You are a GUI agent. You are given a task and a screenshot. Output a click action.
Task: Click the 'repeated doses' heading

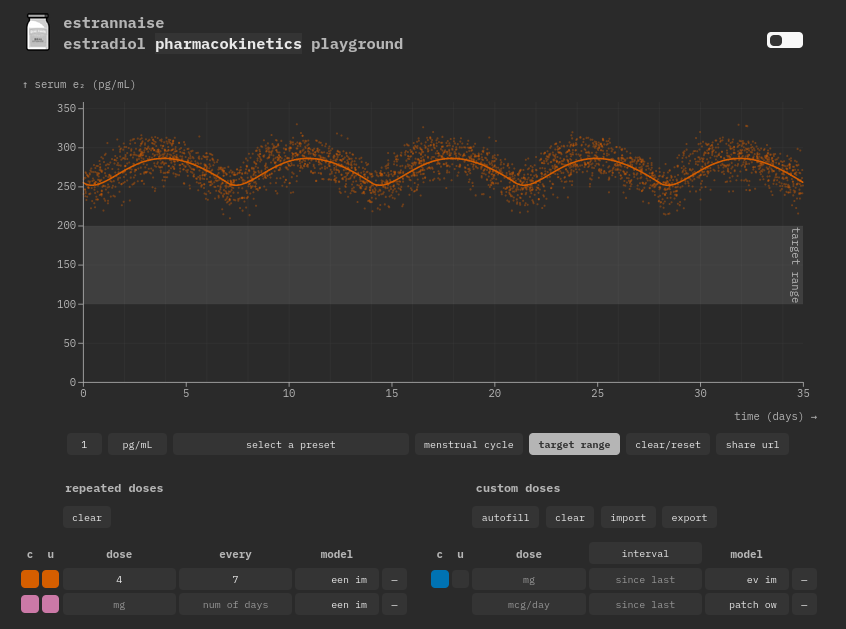pos(114,488)
